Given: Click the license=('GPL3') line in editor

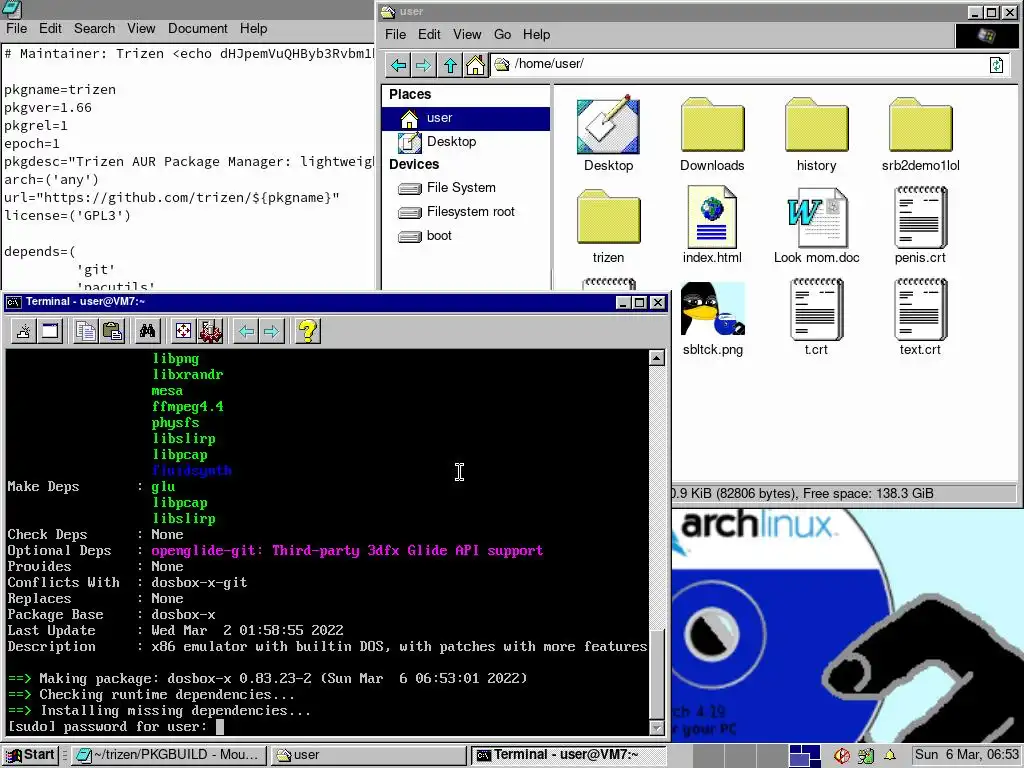Looking at the screenshot, I should [x=67, y=216].
